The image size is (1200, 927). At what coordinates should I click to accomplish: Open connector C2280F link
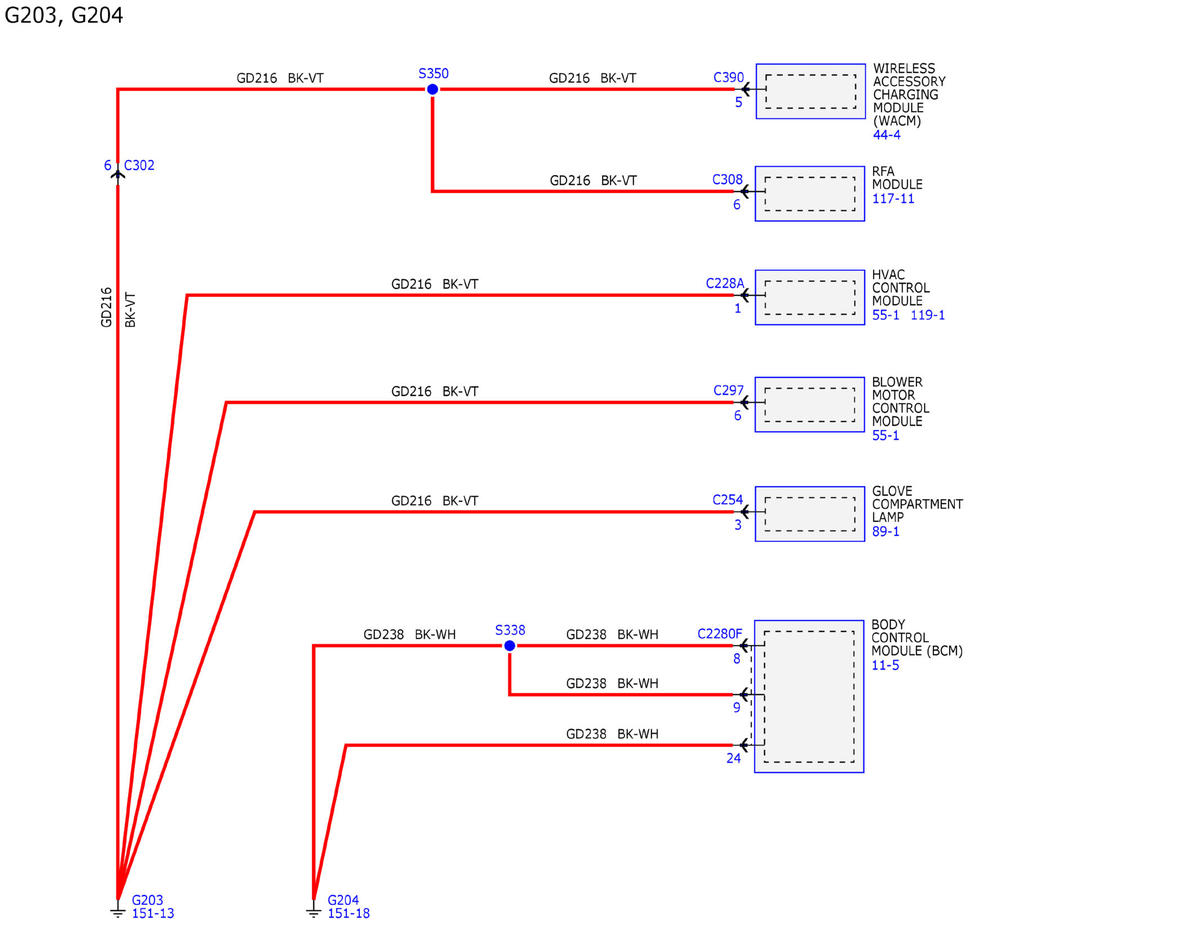click(720, 634)
